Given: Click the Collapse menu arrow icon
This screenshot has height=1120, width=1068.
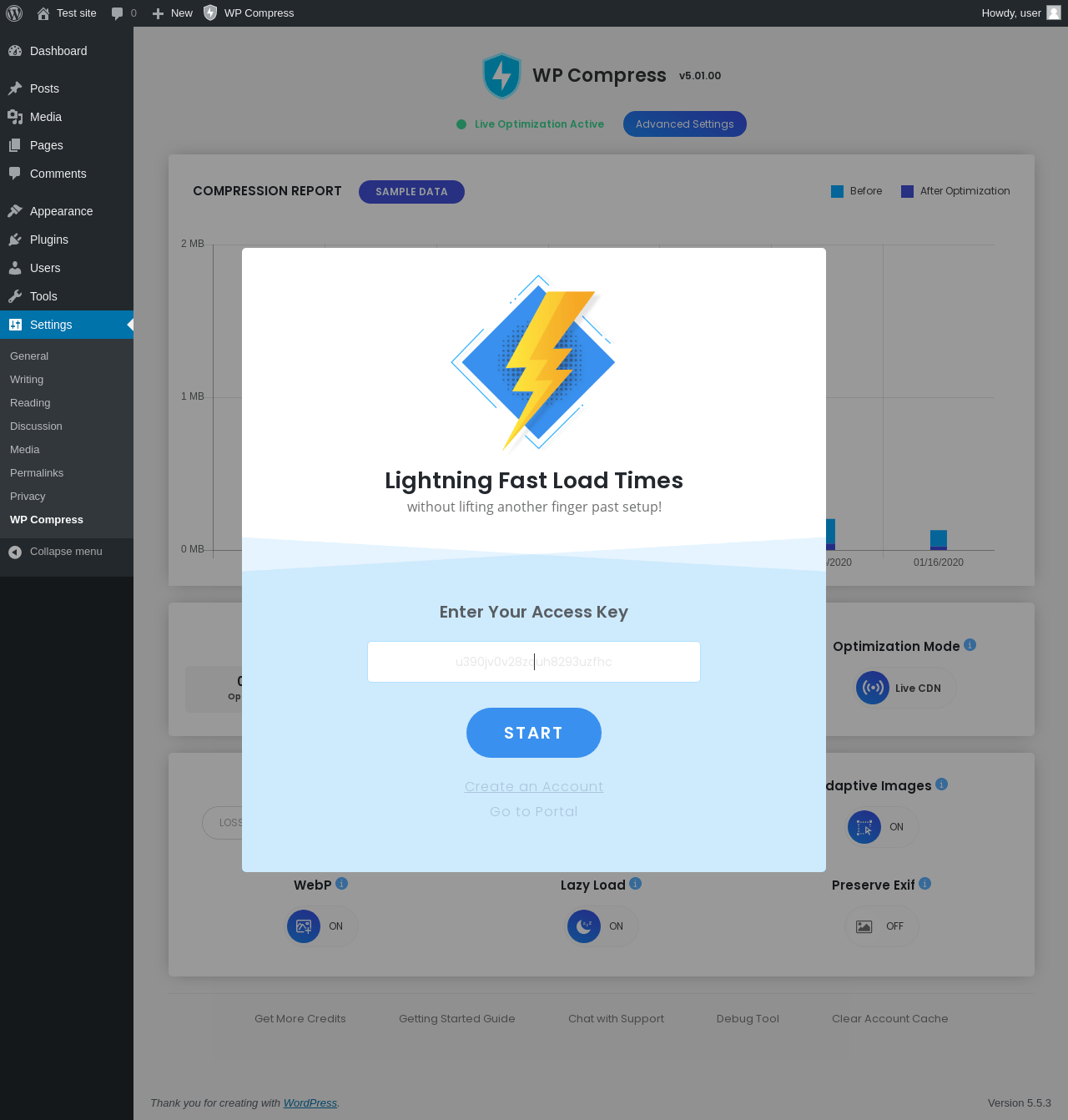Looking at the screenshot, I should tap(15, 552).
